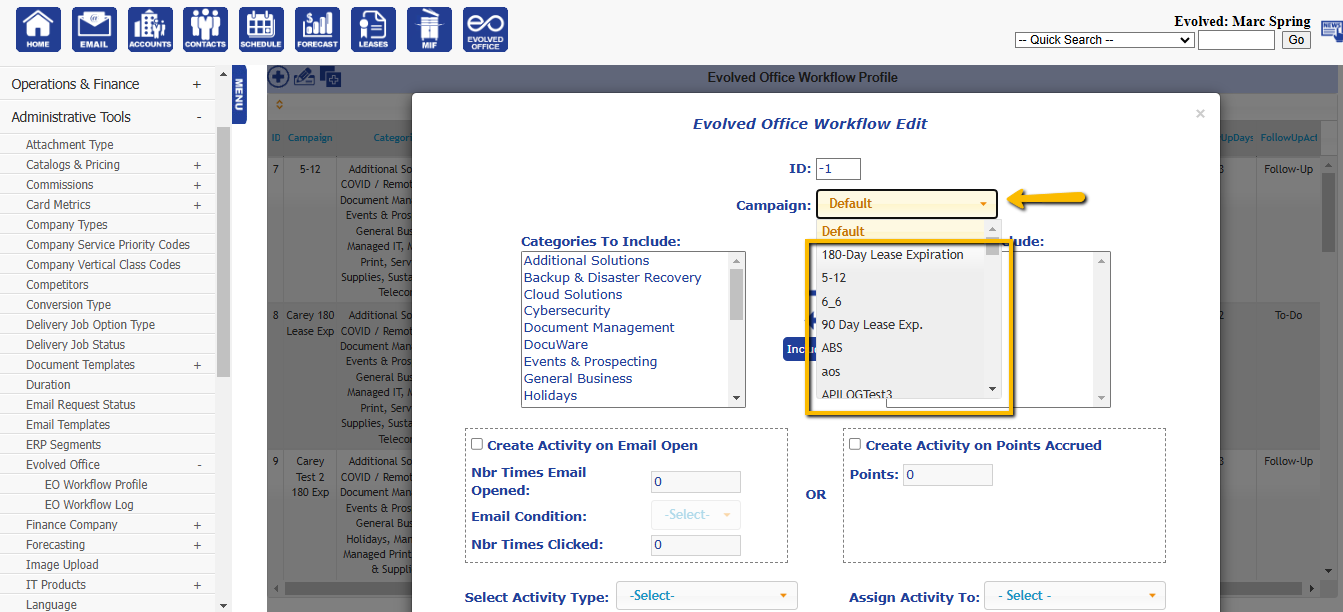
Task: Select Cloud Solutions category
Action: [626, 294]
